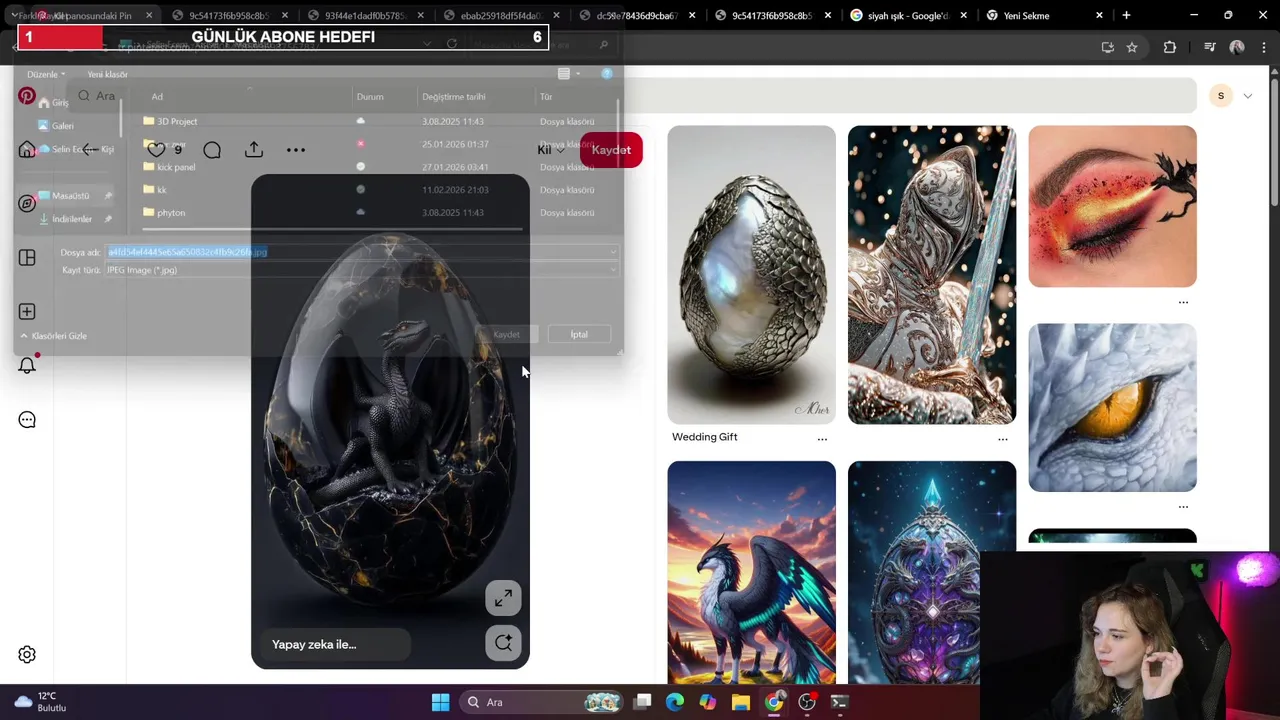This screenshot has width=1280, height=720.
Task: Open Chrome tab search dropdown arrow
Action: point(14,16)
